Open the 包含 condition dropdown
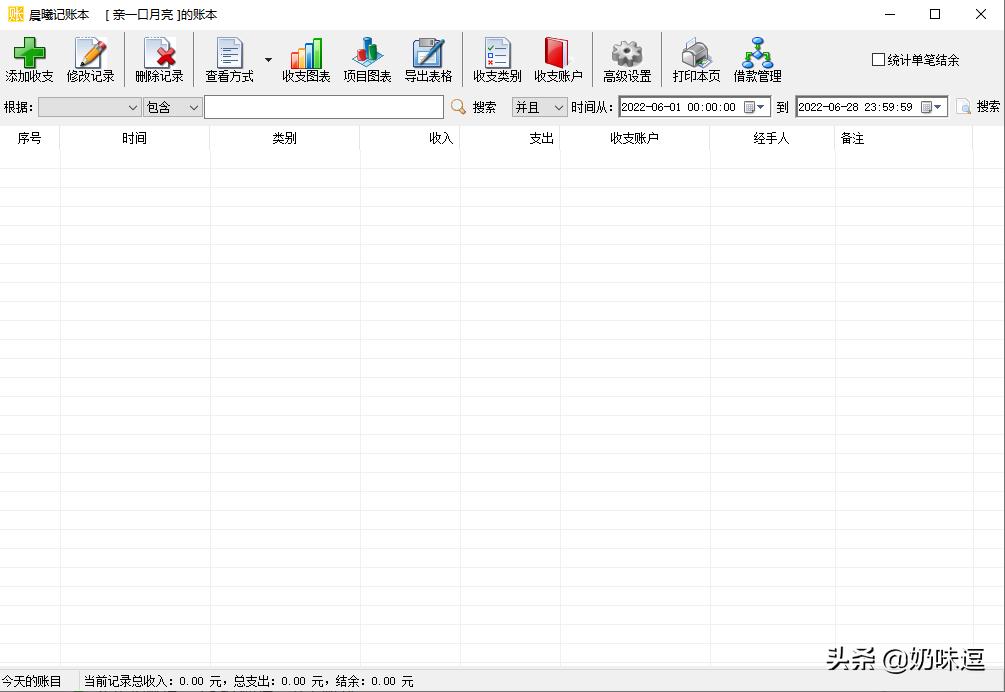Image resolution: width=1005 pixels, height=692 pixels. [172, 107]
